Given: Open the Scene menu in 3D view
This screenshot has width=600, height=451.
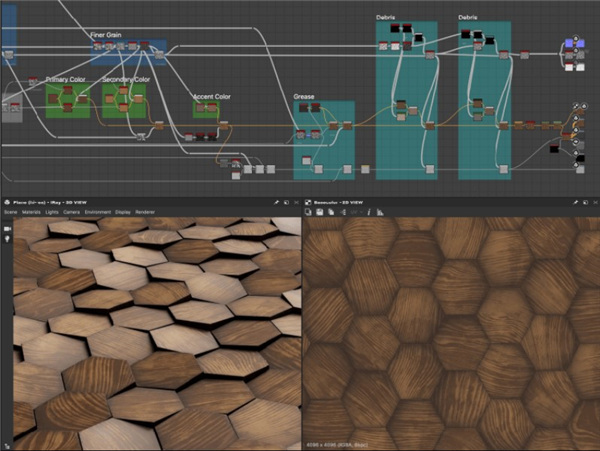Looking at the screenshot, I should click(10, 212).
